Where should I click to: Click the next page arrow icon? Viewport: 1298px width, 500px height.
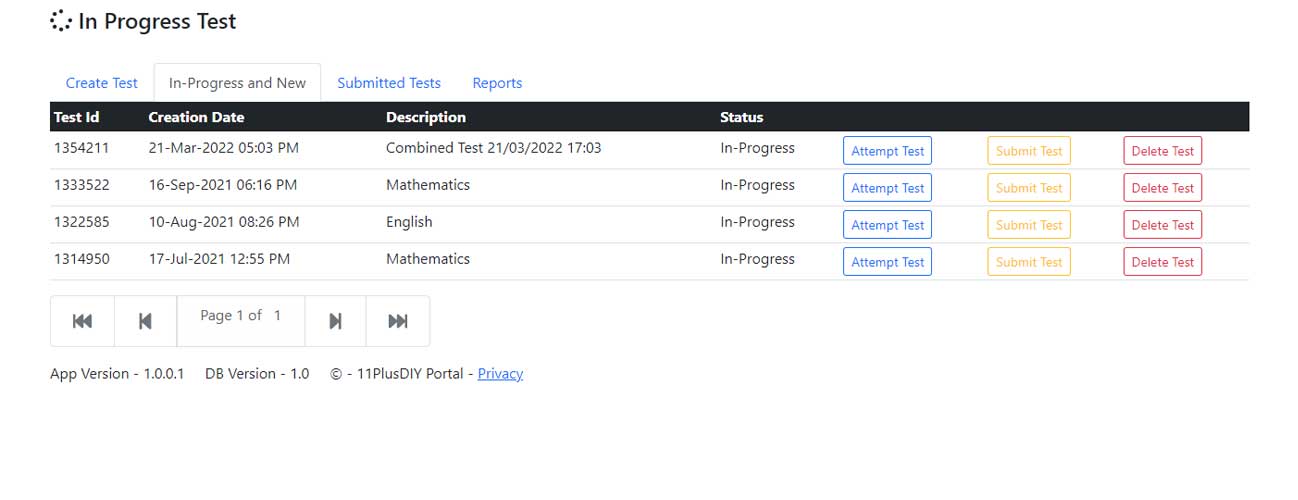tap(335, 321)
